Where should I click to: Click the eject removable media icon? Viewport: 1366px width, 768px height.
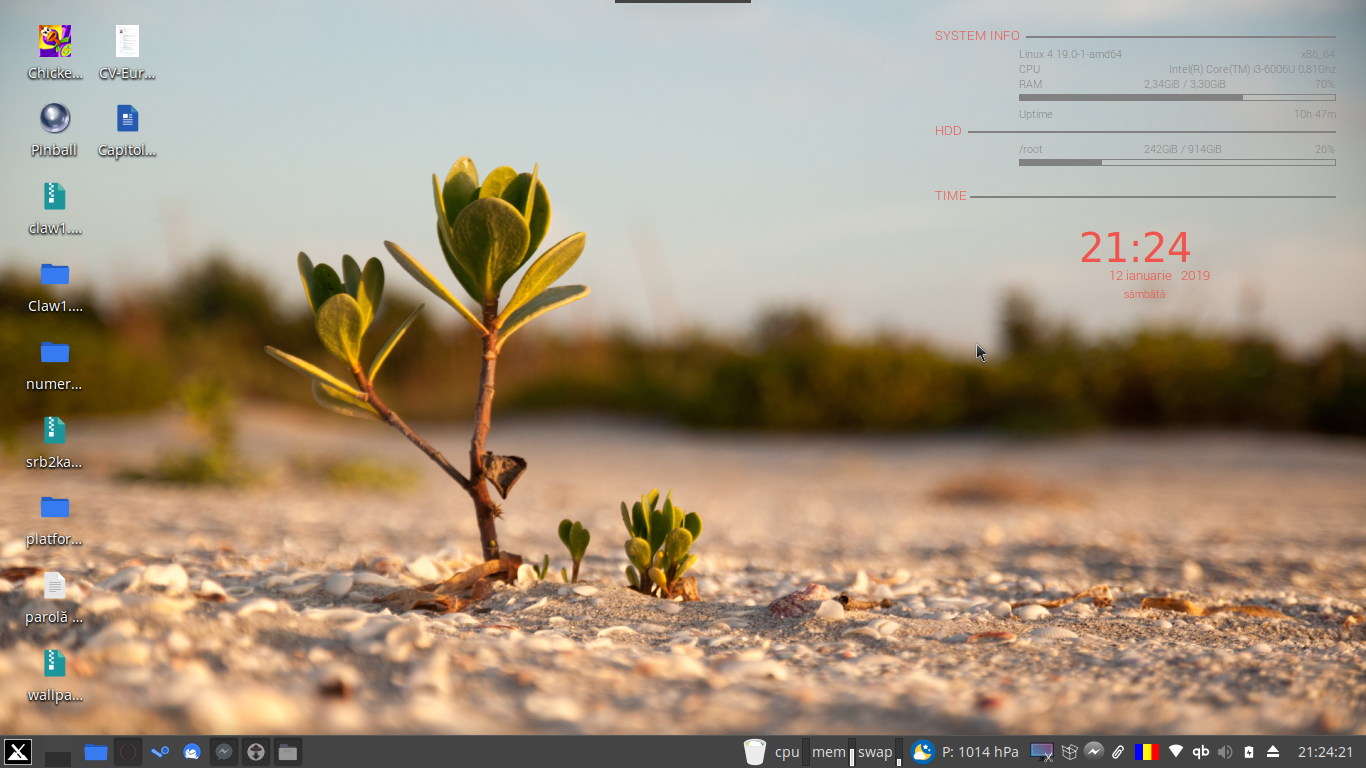click(x=1273, y=752)
